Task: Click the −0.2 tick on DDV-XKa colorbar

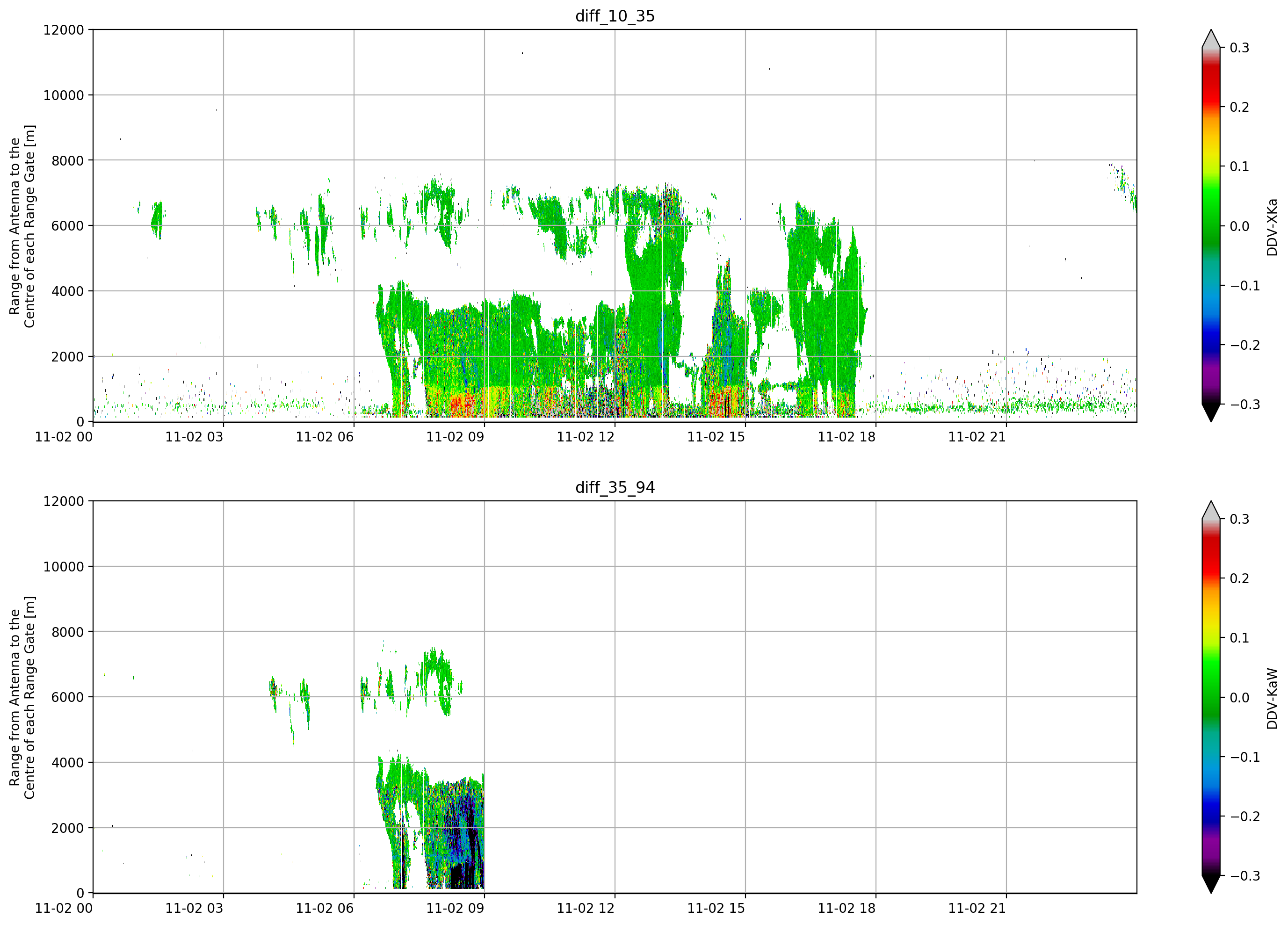Action: click(1245, 345)
